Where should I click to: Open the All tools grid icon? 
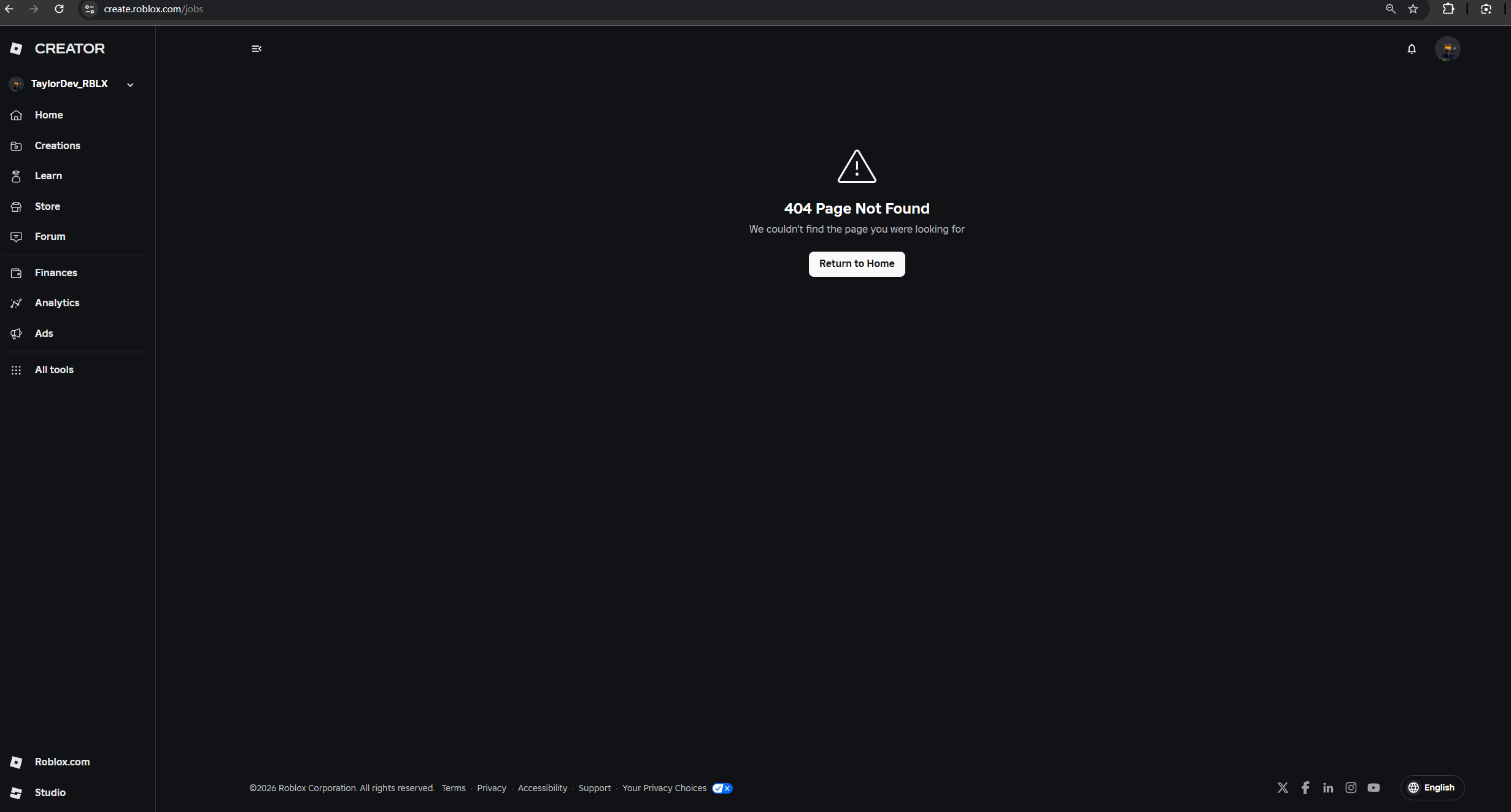click(16, 369)
